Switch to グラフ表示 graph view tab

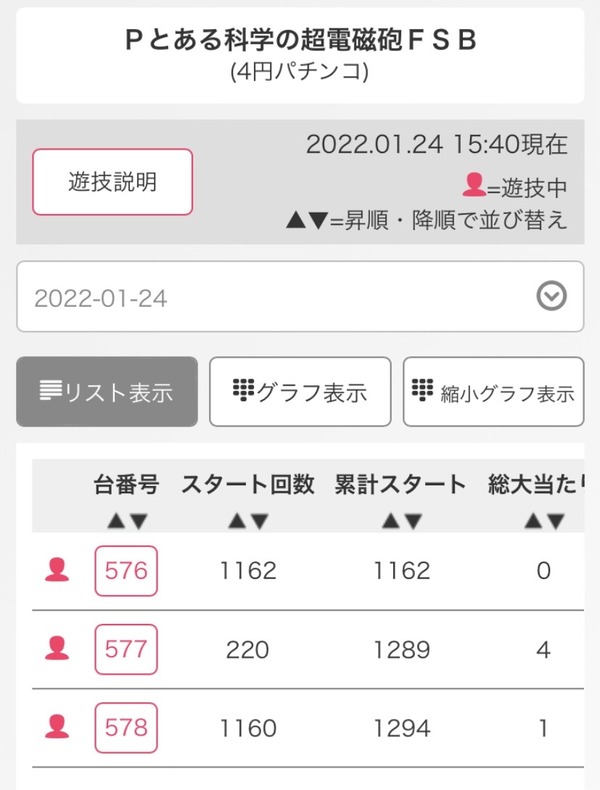300,391
